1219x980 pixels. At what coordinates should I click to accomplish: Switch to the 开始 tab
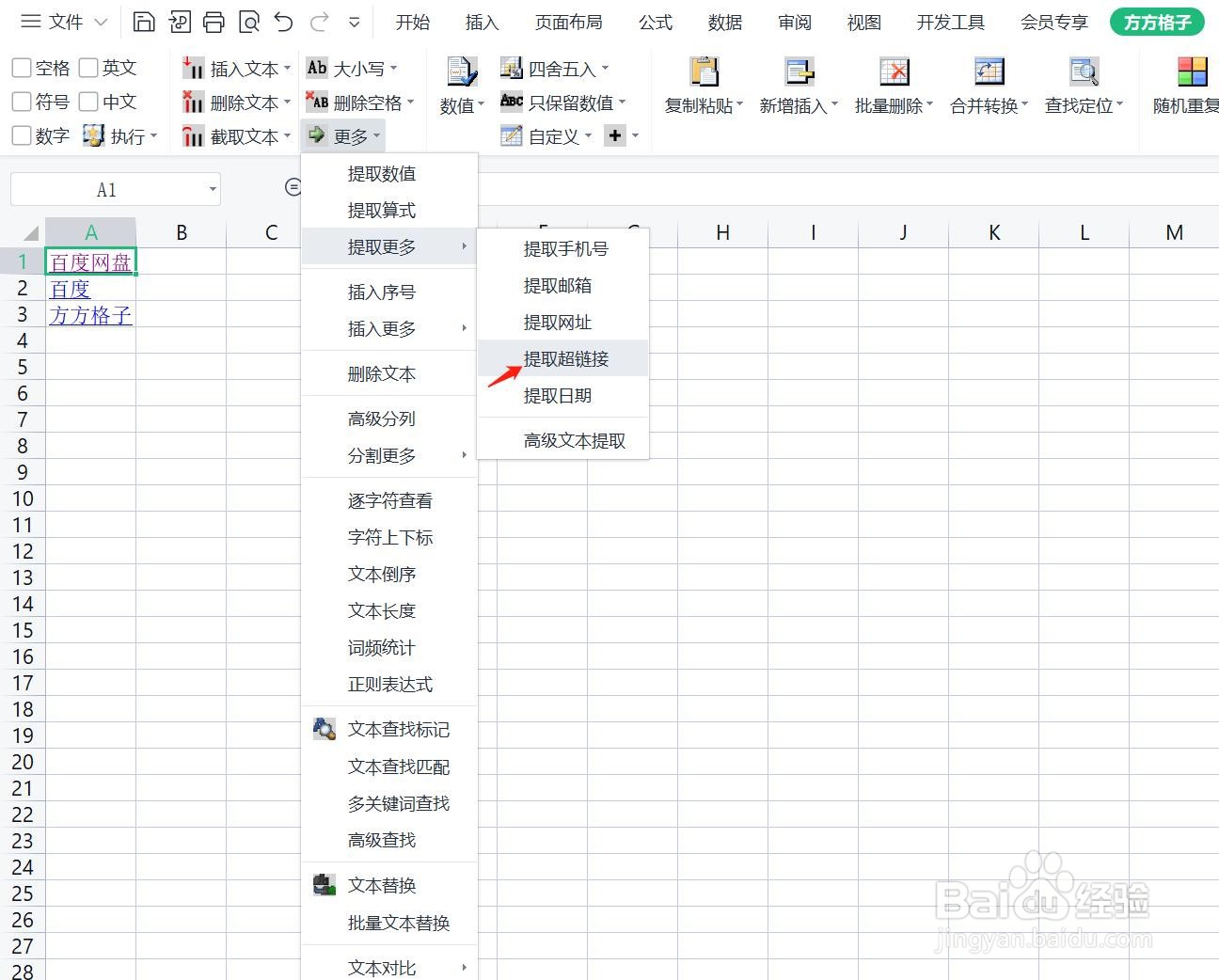click(x=412, y=22)
